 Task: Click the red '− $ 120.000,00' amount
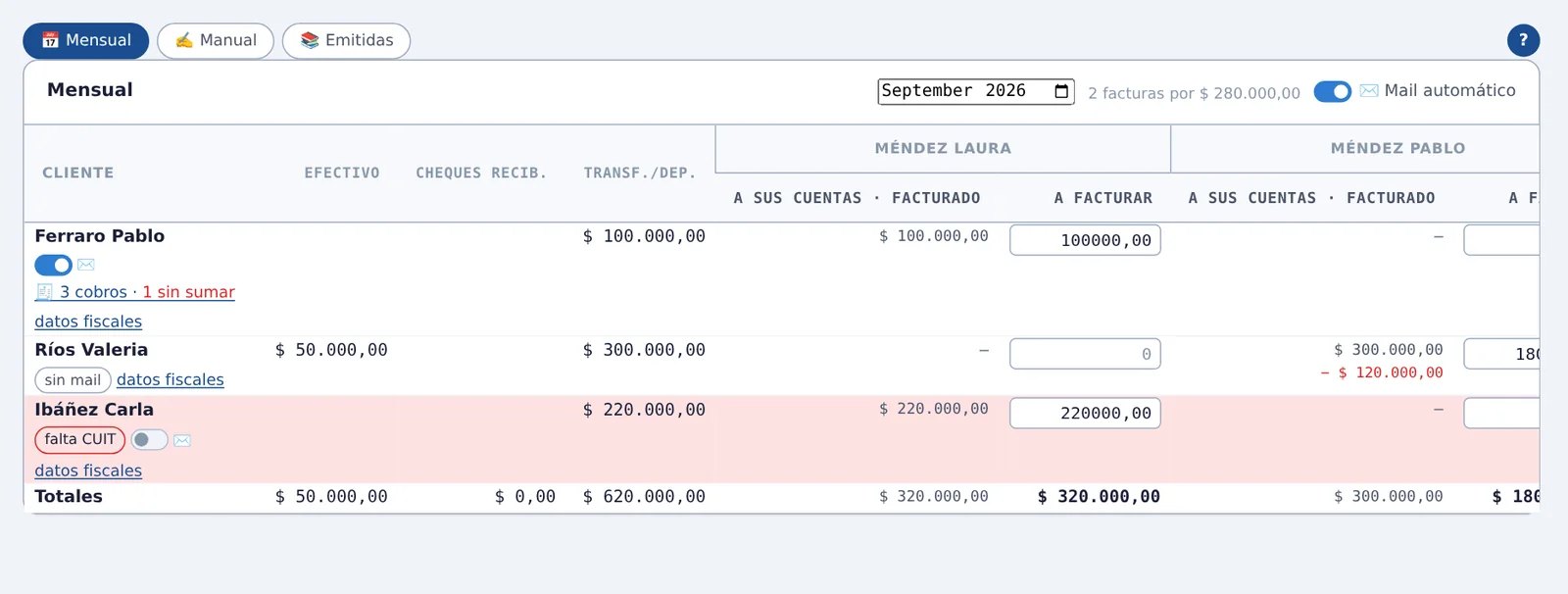[x=1382, y=372]
